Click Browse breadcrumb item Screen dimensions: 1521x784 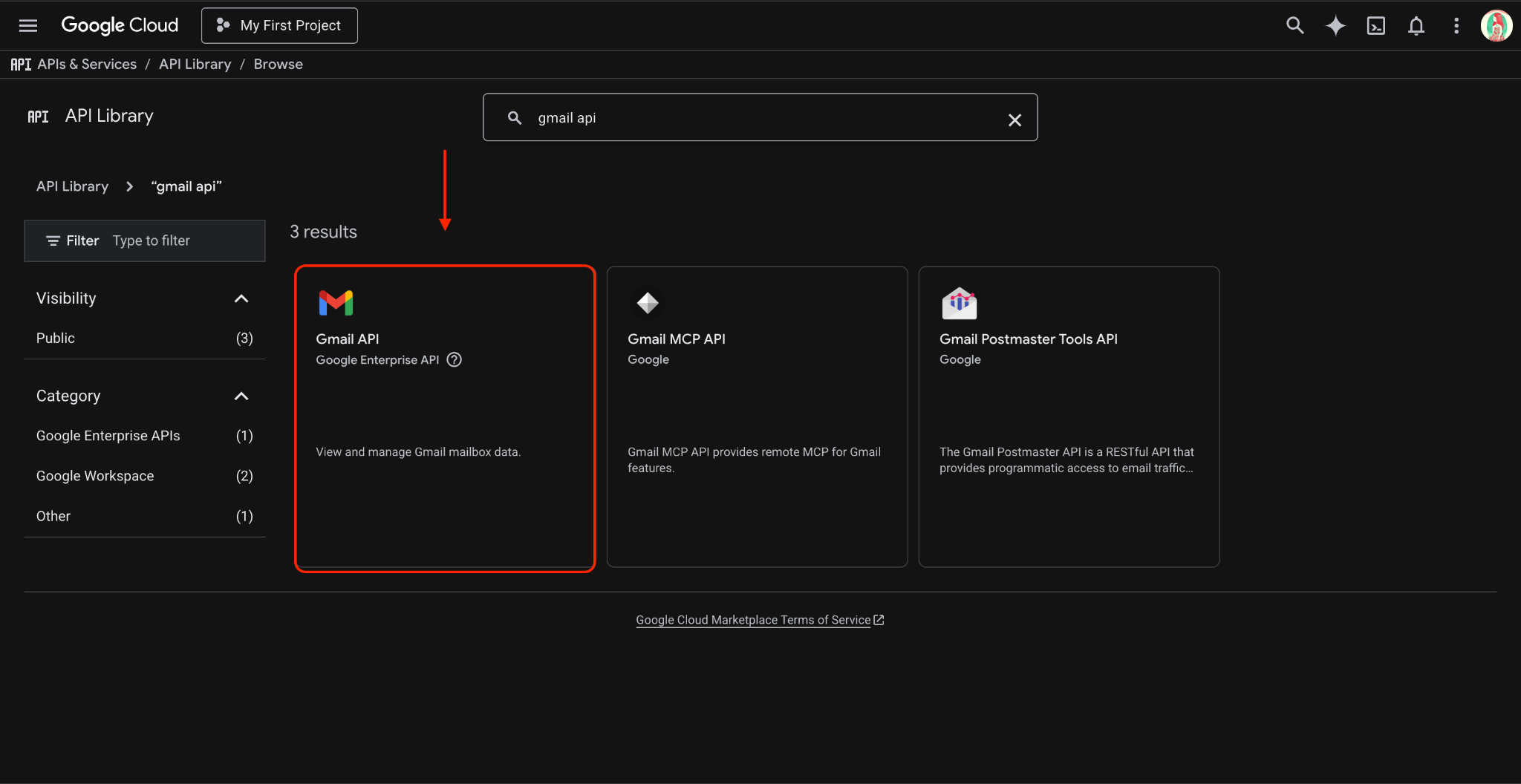(279, 64)
